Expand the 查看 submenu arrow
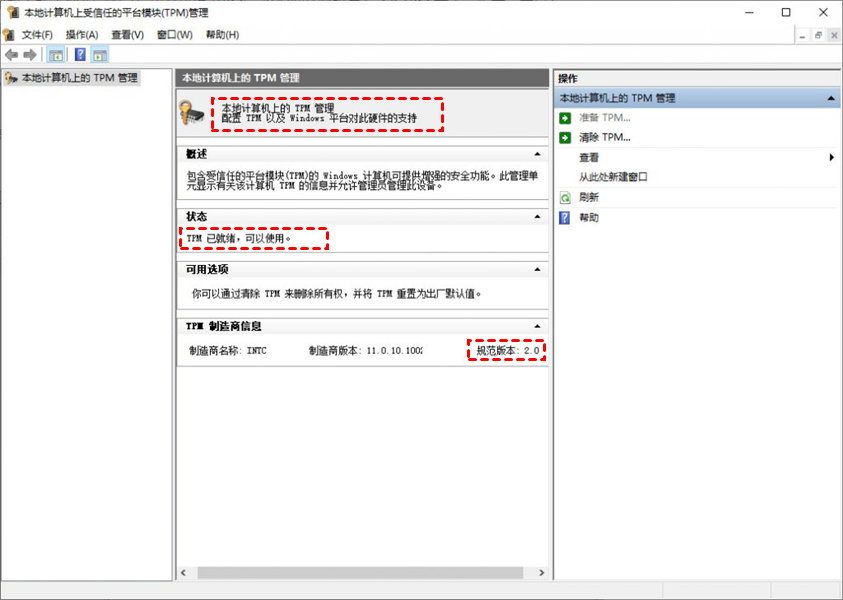The width and height of the screenshot is (843, 600). (832, 158)
